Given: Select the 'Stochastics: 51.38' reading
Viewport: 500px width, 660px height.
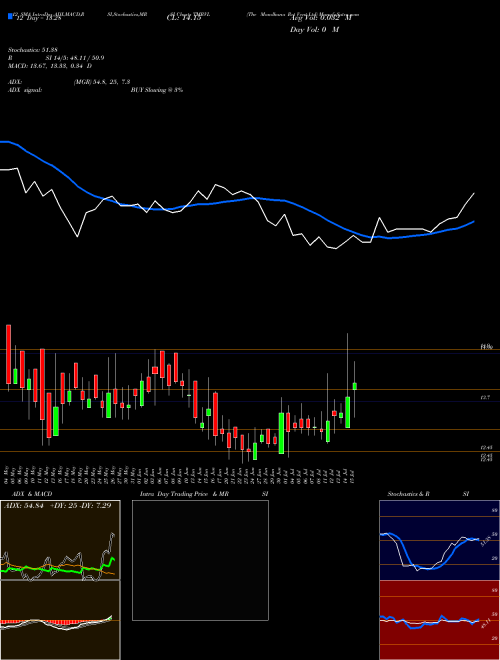Looking at the screenshot, I should 32,51.
